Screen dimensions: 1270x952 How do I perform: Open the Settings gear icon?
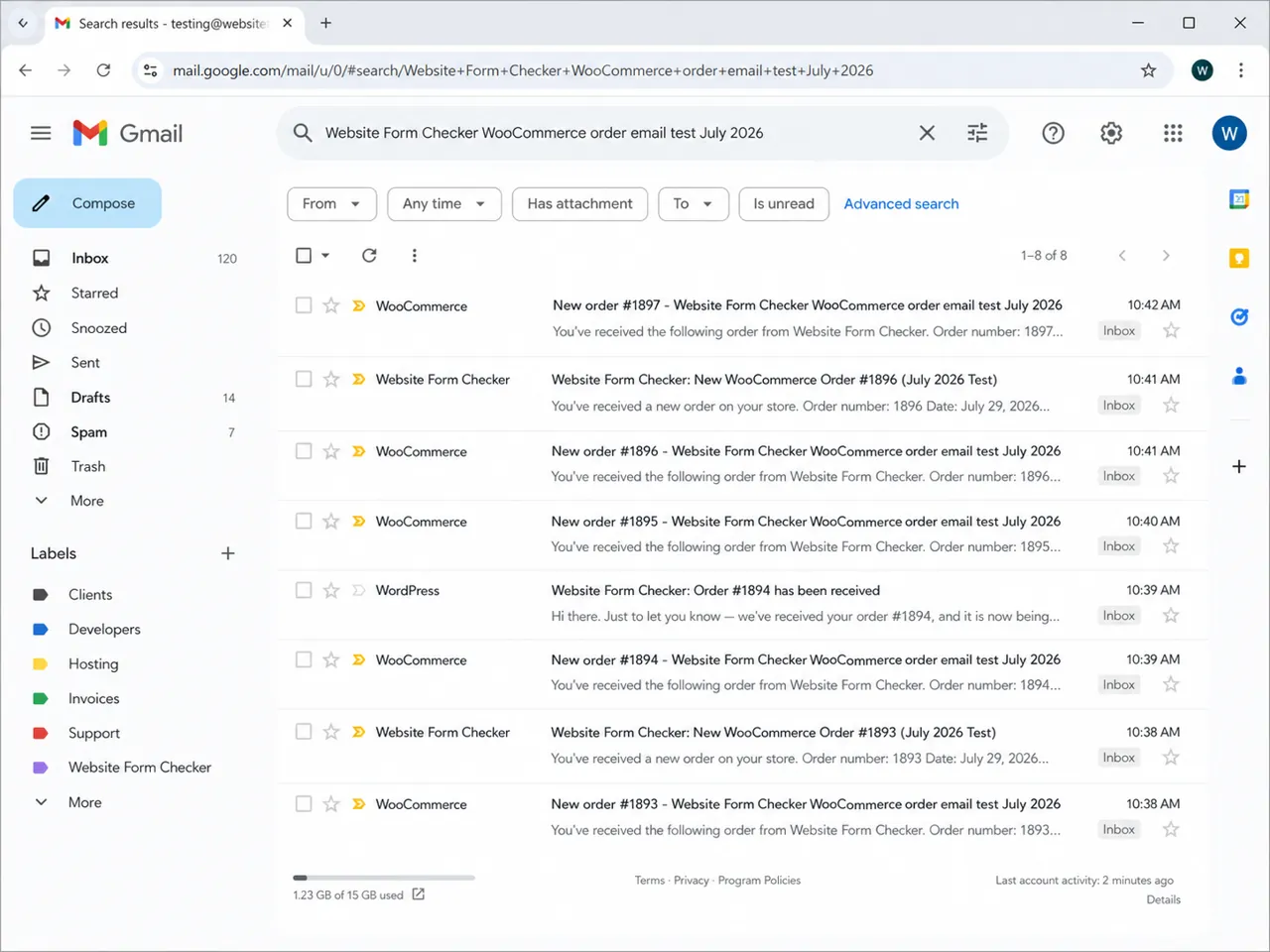pyautogui.click(x=1111, y=133)
